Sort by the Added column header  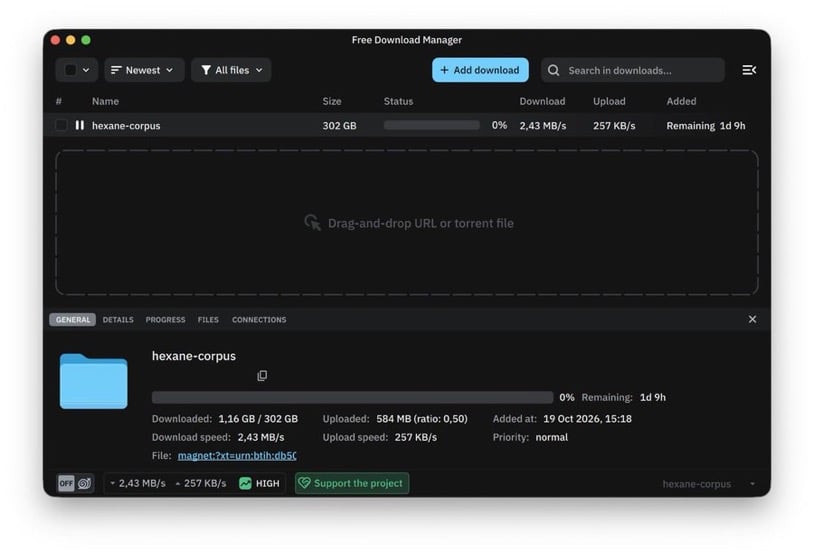pos(681,101)
